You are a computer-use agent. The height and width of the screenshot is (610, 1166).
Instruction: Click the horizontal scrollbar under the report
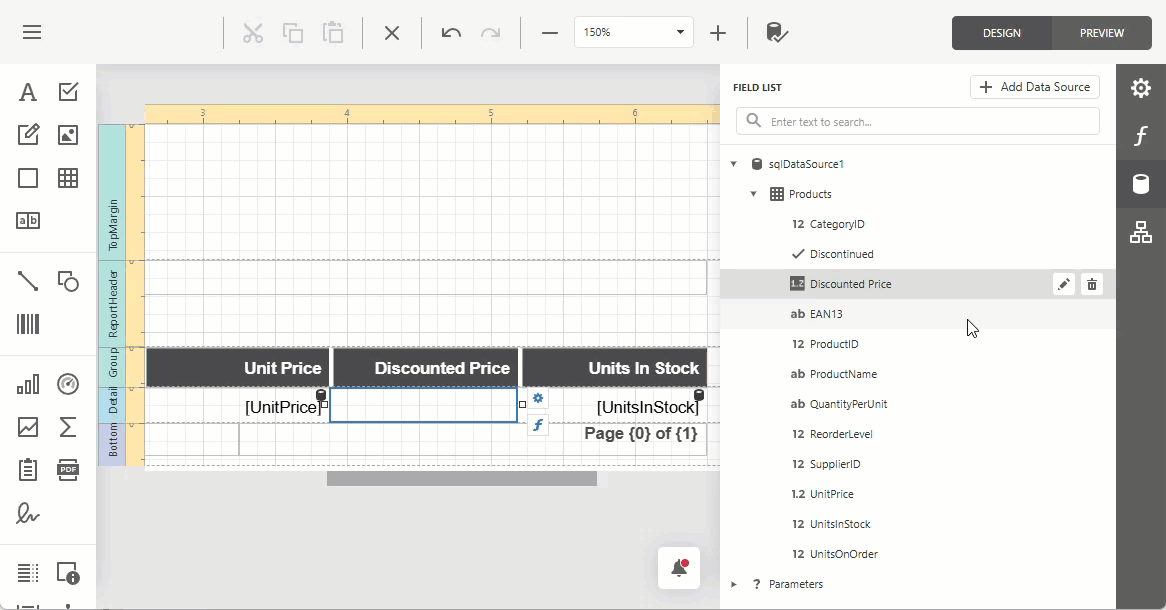[x=462, y=478]
